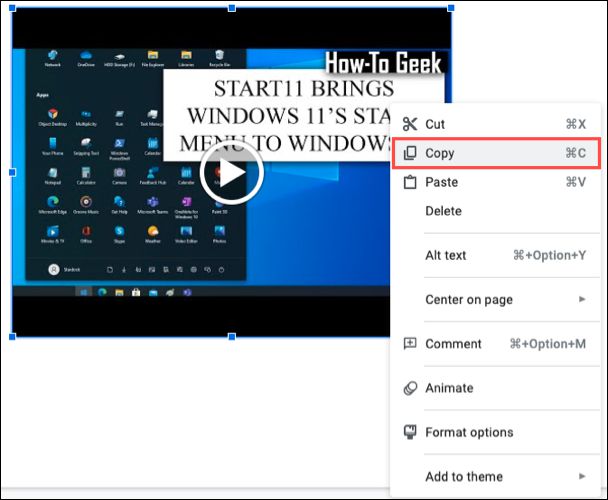The height and width of the screenshot is (500, 608).
Task: Choose Comment from the context menu
Action: (496, 344)
